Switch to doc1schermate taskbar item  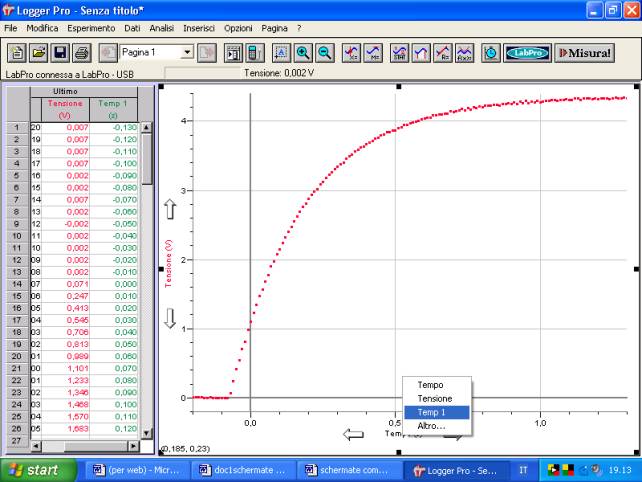tap(244, 470)
